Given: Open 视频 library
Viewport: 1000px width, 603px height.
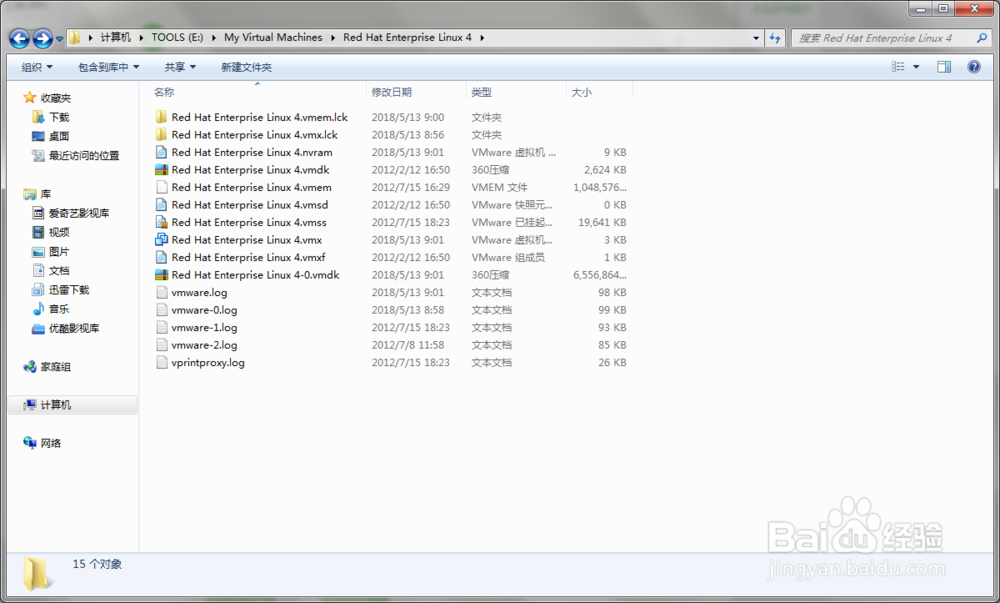Looking at the screenshot, I should 59,232.
